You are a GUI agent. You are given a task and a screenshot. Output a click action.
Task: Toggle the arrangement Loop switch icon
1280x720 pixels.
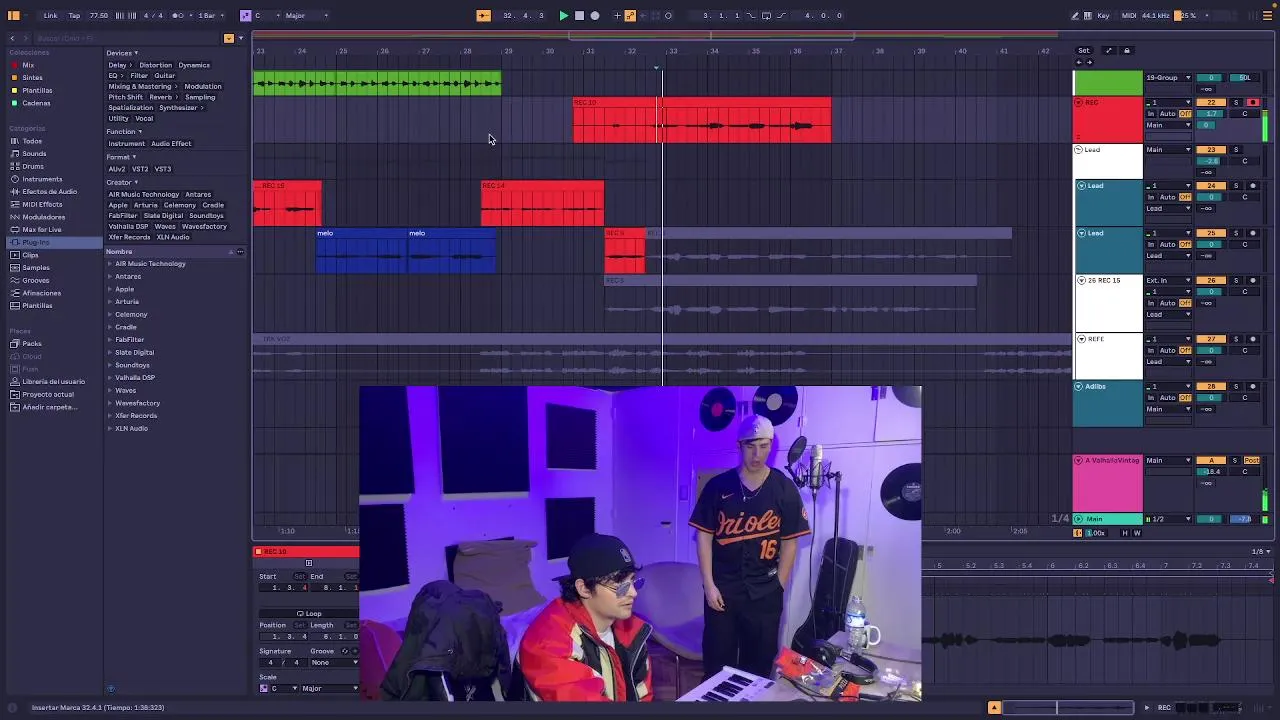pos(766,15)
